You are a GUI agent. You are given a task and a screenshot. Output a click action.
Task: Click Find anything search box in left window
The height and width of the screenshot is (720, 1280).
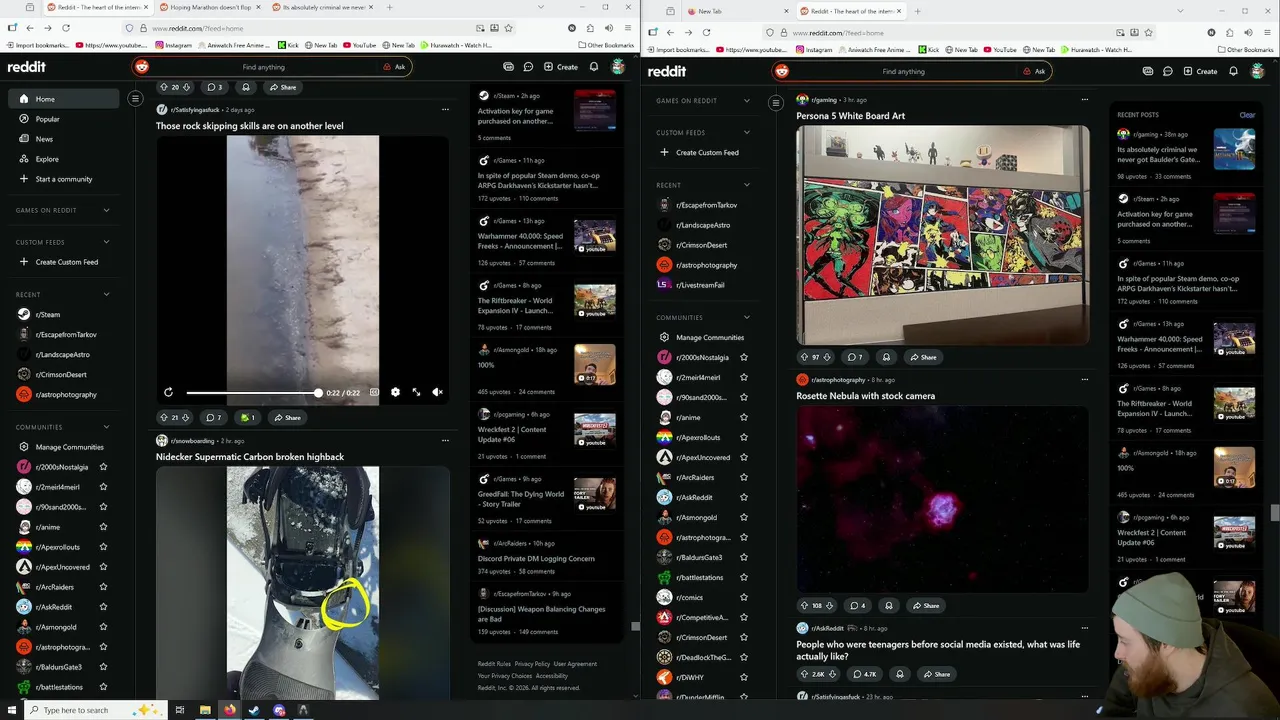[264, 67]
